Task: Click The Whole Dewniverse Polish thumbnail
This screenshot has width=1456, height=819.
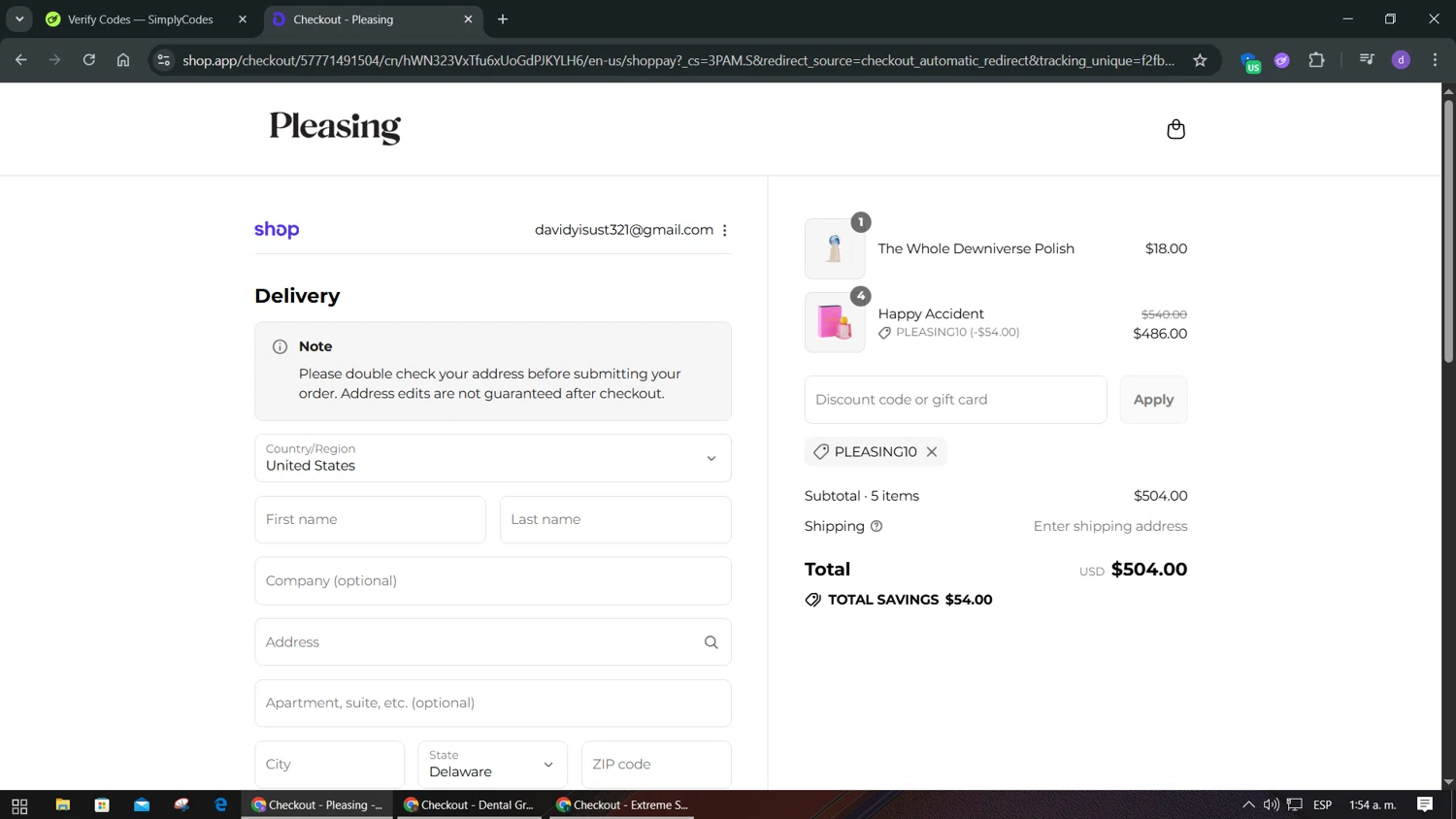Action: (x=835, y=249)
